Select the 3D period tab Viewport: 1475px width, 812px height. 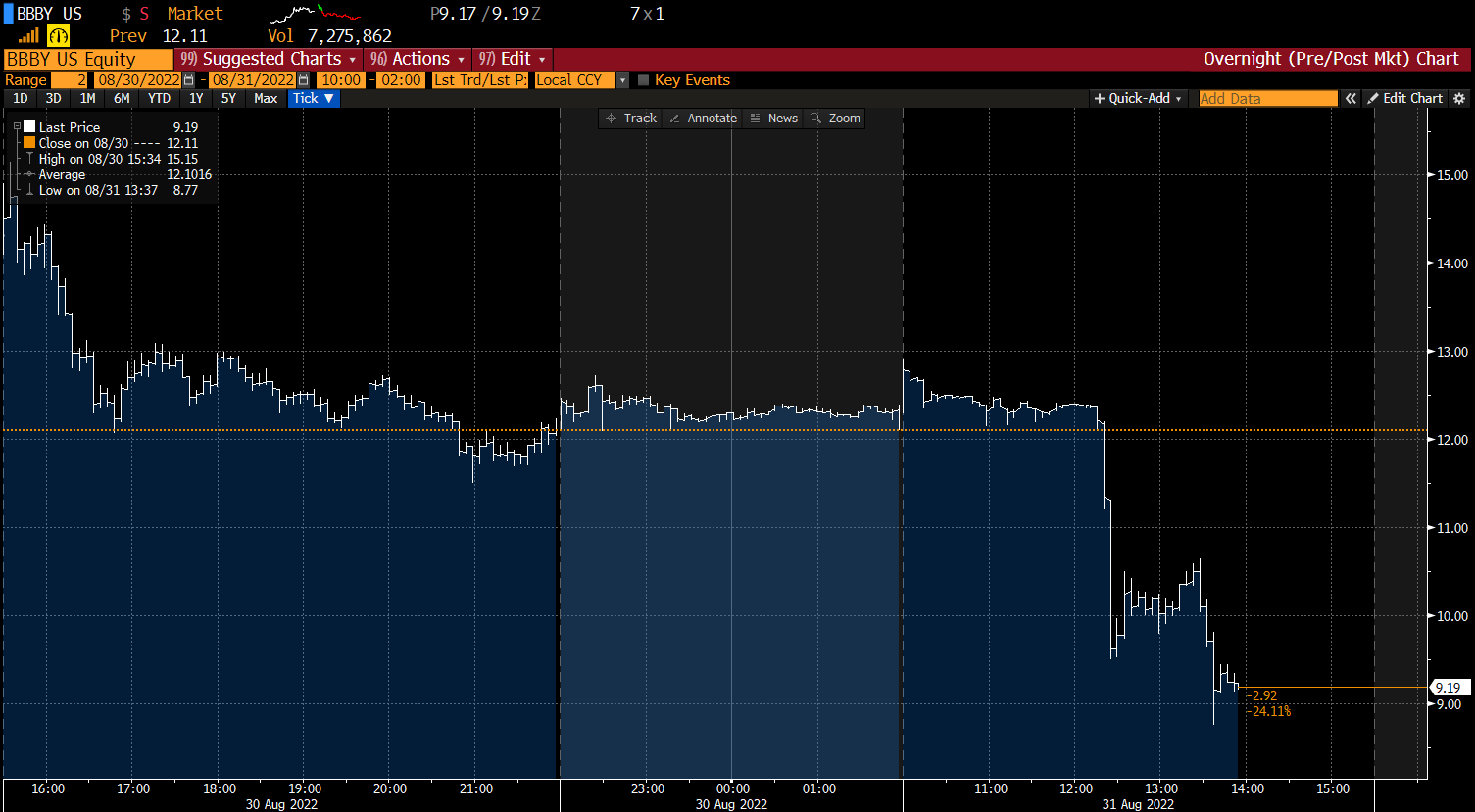tap(53, 98)
